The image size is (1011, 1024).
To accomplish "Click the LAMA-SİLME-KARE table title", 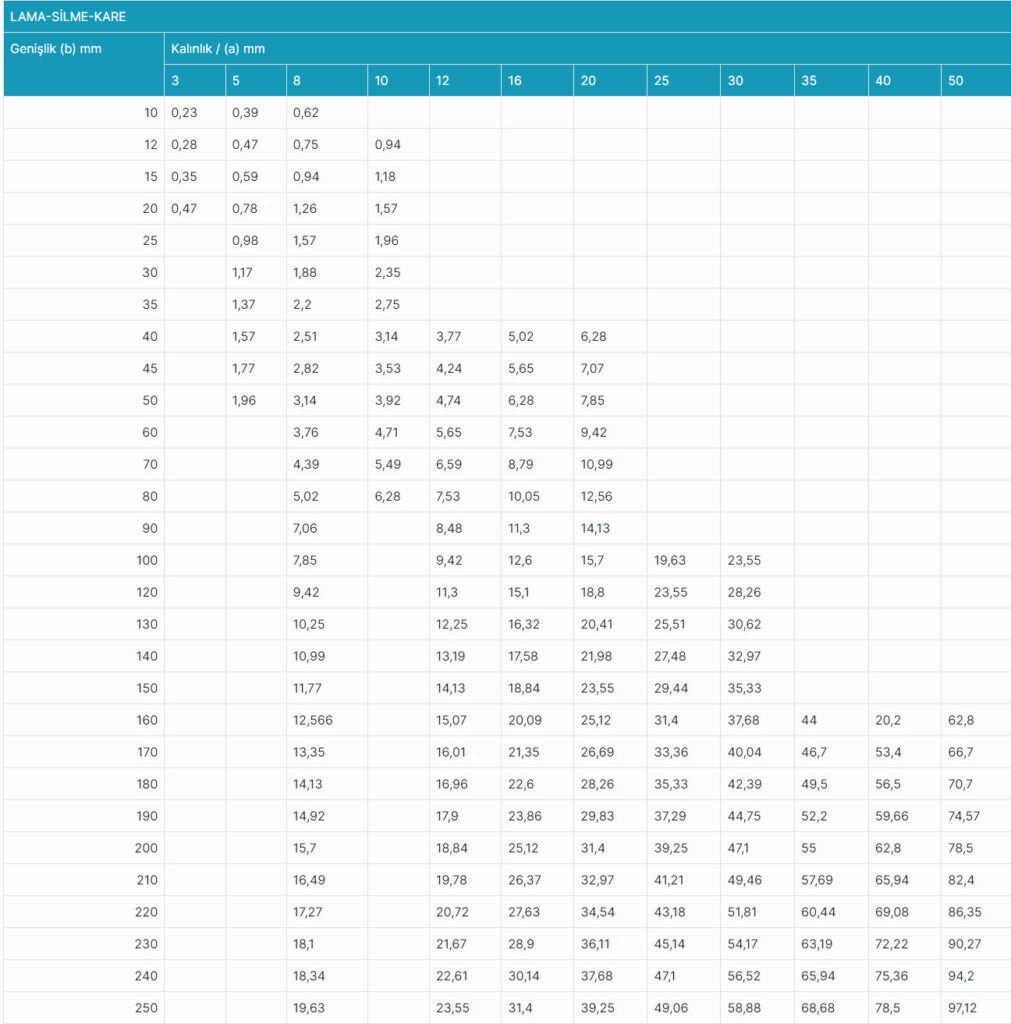I will coord(68,17).
